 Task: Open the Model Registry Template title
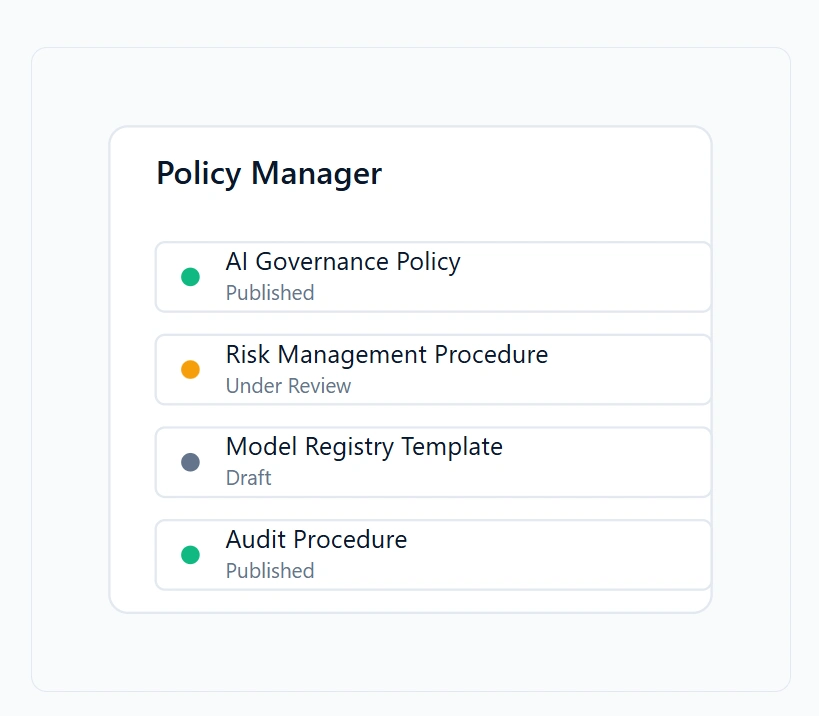[x=364, y=447]
